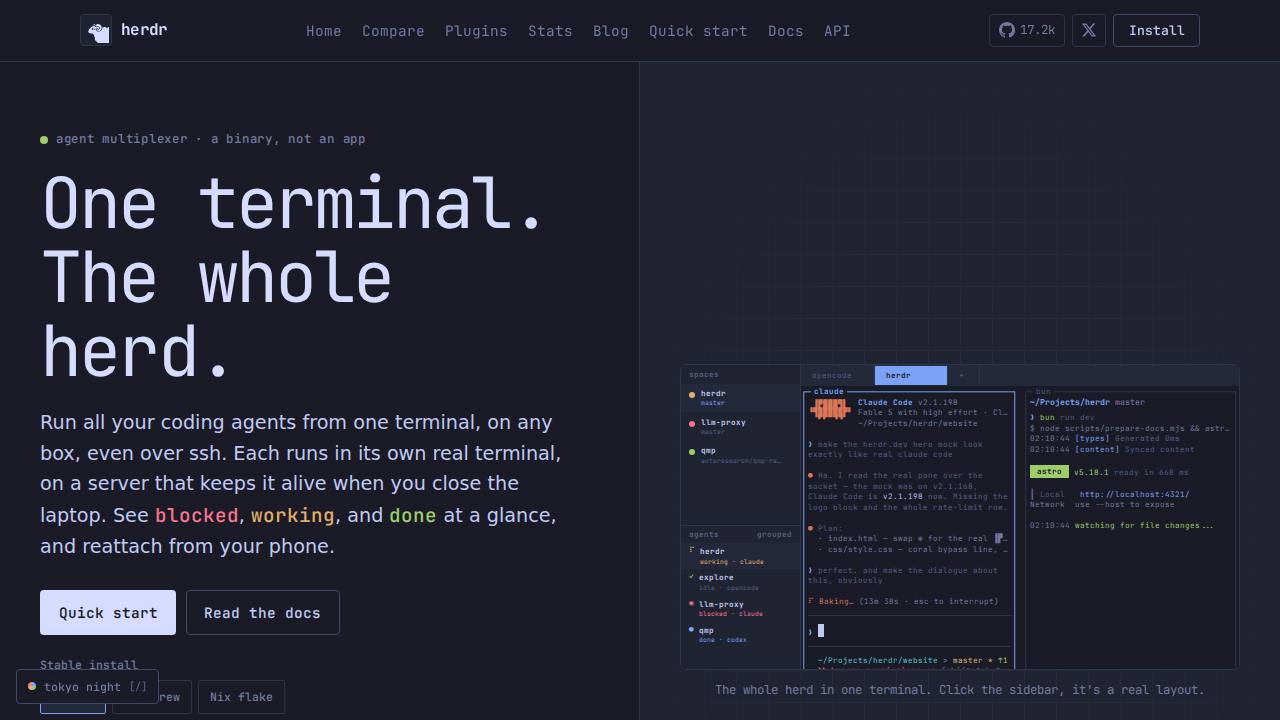
Task: Select the active herdr terminal tab
Action: click(910, 375)
